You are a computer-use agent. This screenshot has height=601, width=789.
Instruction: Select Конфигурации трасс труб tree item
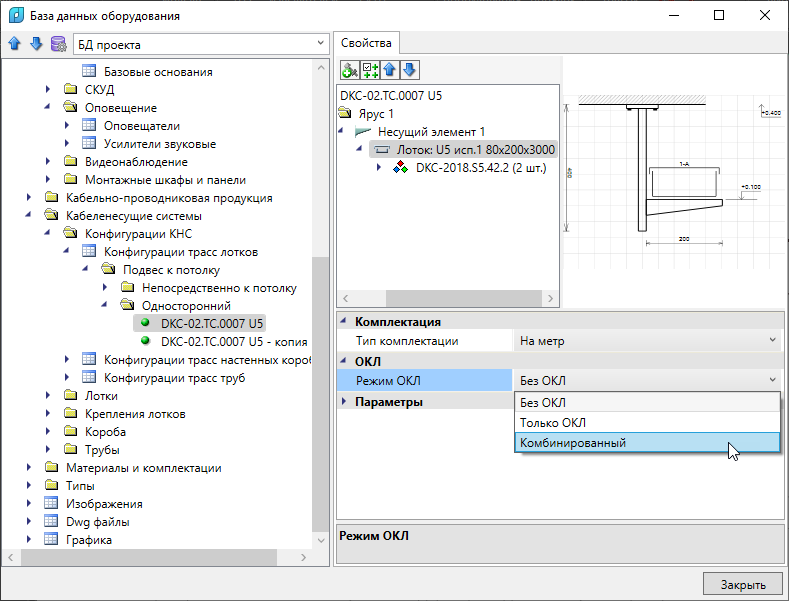pyautogui.click(x=174, y=378)
